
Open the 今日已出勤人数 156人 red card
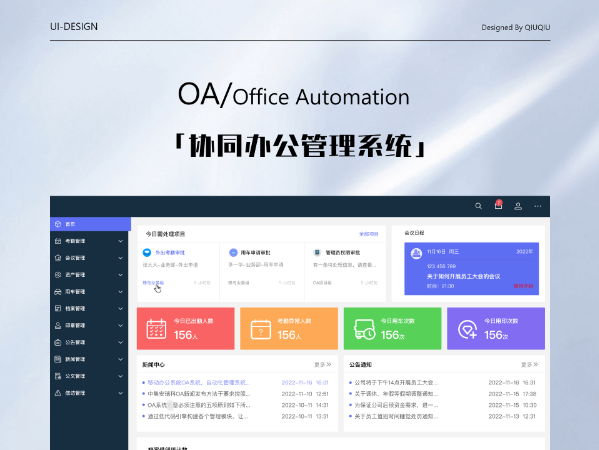pos(186,329)
